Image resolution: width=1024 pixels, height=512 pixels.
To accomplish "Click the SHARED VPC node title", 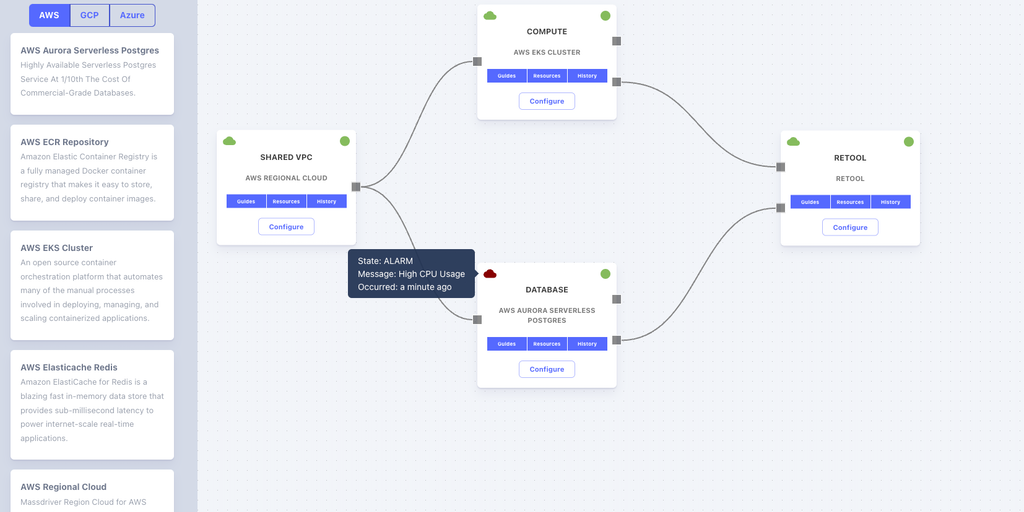I will coord(286,157).
